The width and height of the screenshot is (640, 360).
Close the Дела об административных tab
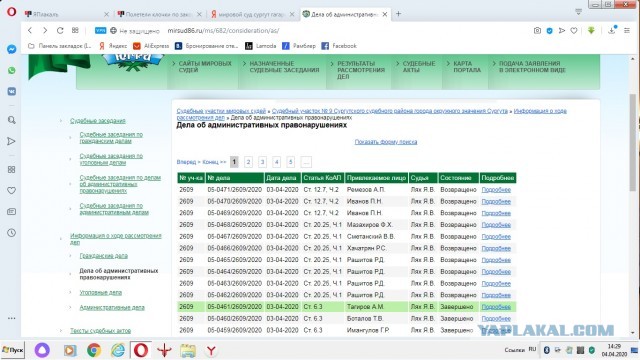pyautogui.click(x=384, y=14)
